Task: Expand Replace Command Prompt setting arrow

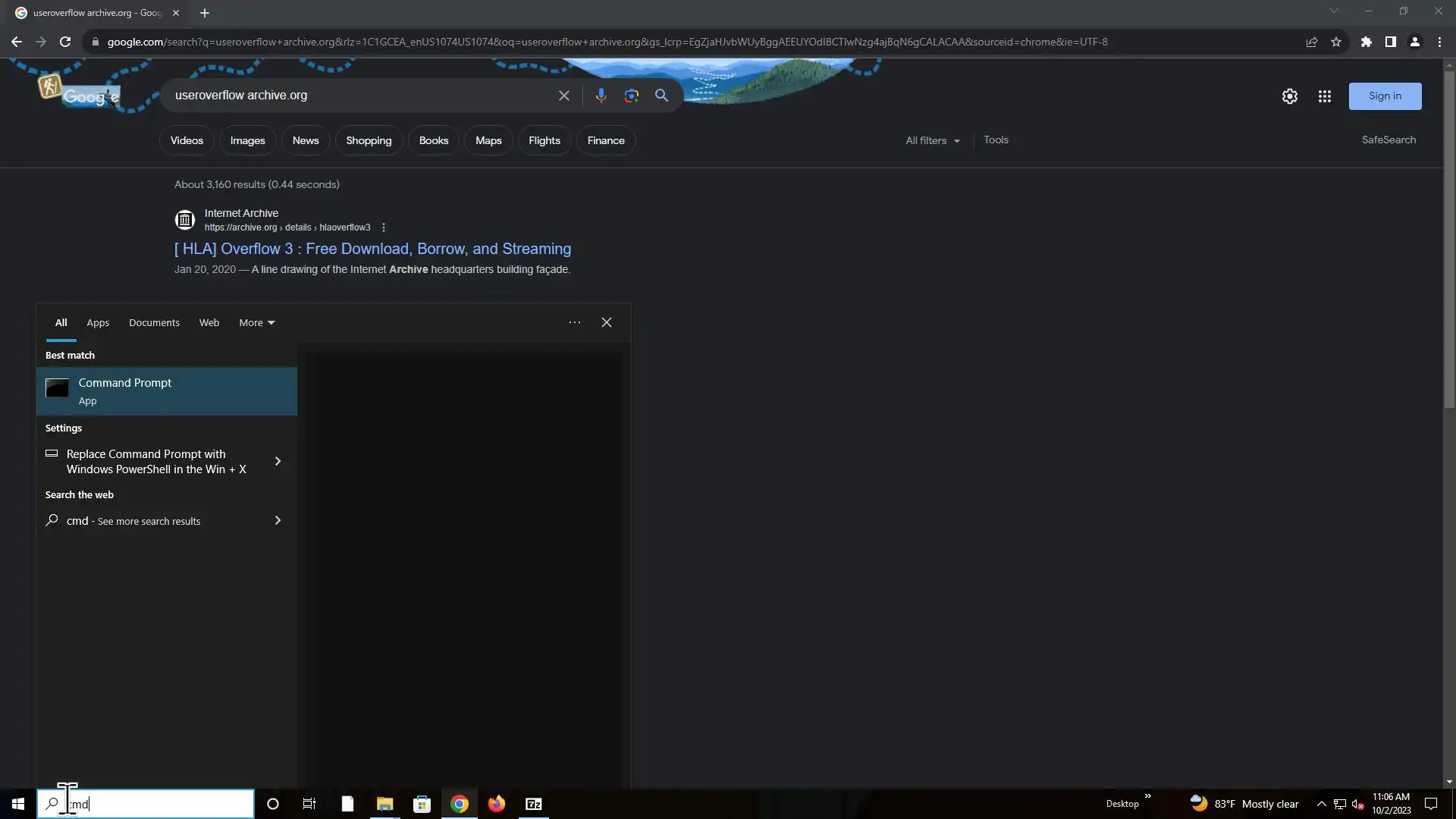Action: pyautogui.click(x=278, y=461)
